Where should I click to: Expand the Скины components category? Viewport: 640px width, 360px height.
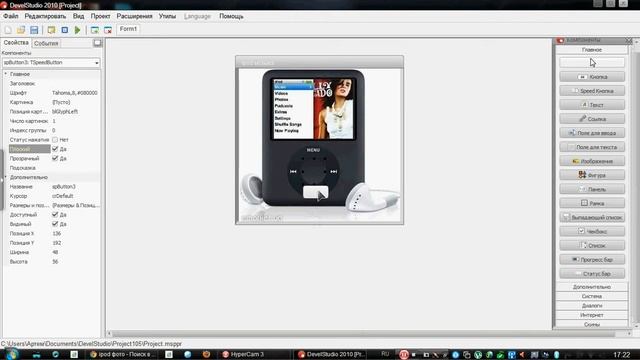[591, 324]
